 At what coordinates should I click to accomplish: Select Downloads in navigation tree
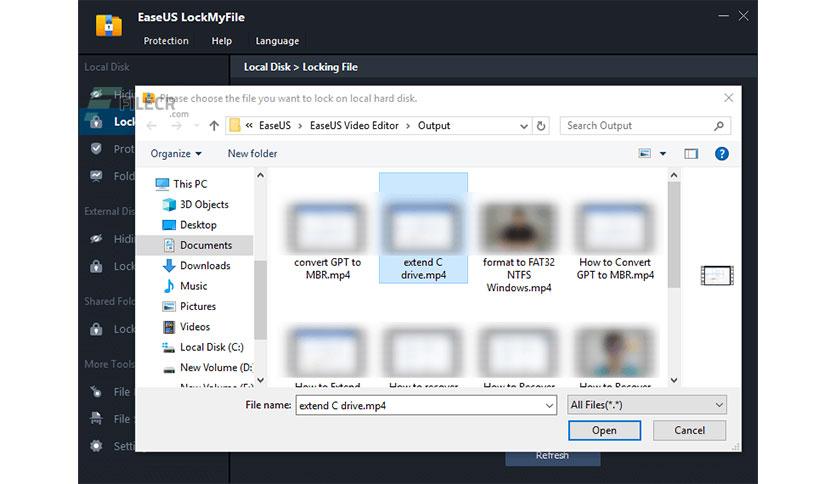click(x=196, y=265)
